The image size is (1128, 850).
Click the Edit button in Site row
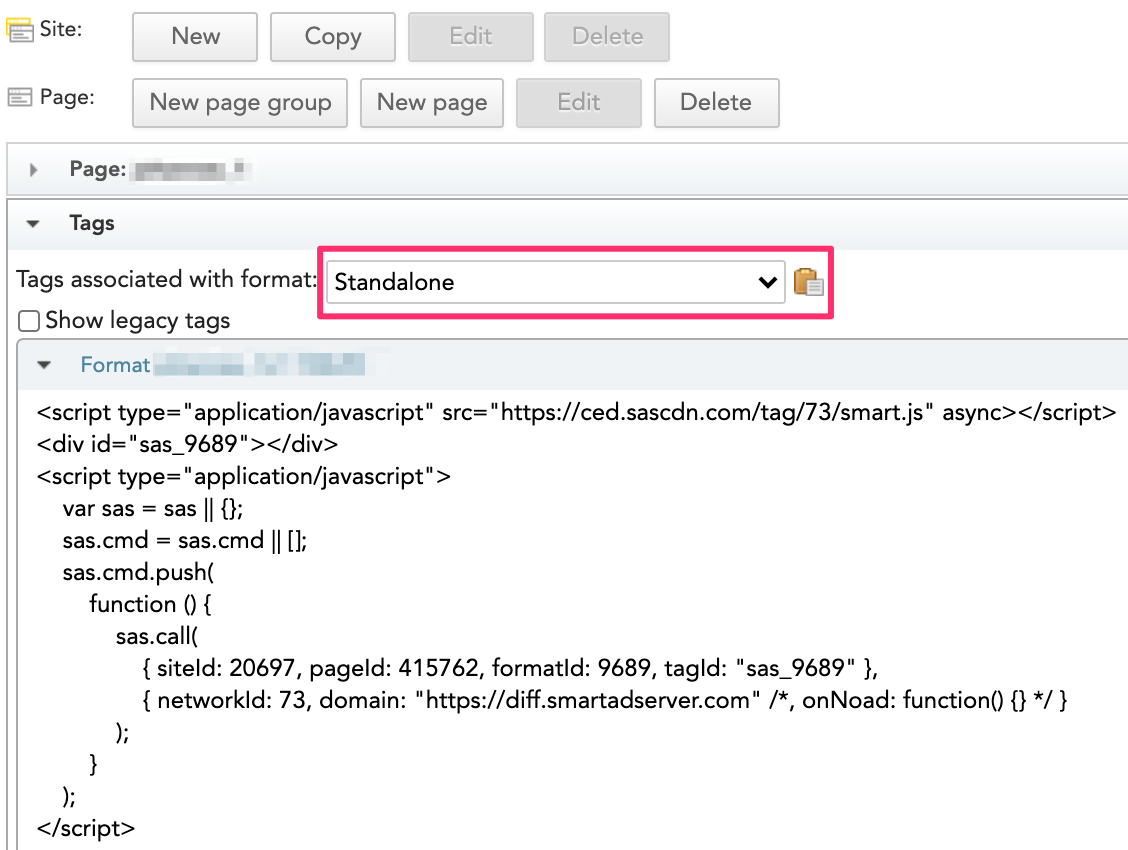(x=470, y=37)
